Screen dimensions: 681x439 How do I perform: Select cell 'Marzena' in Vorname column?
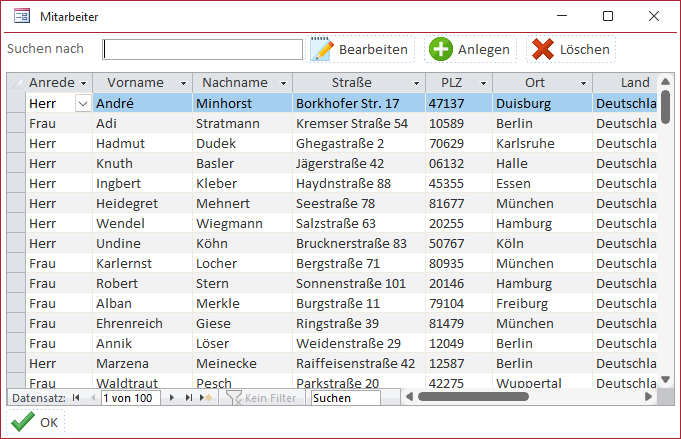coord(142,363)
